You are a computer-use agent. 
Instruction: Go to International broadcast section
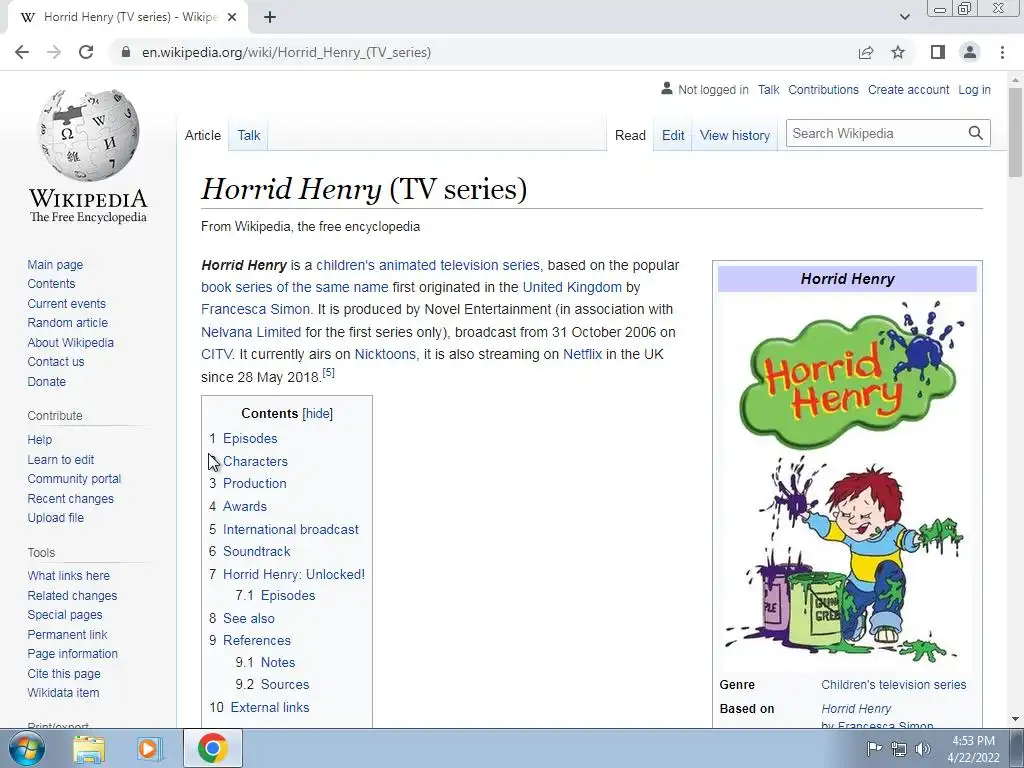pos(291,529)
